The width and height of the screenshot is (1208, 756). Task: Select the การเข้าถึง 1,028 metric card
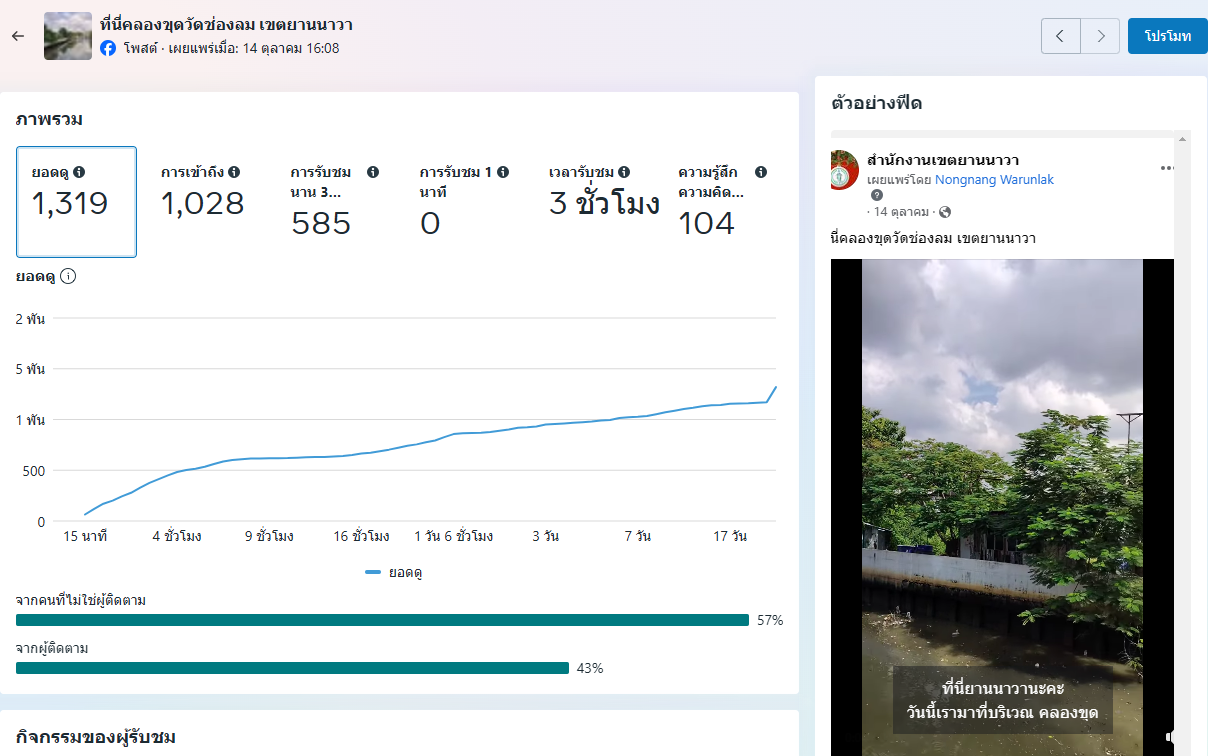pos(202,202)
